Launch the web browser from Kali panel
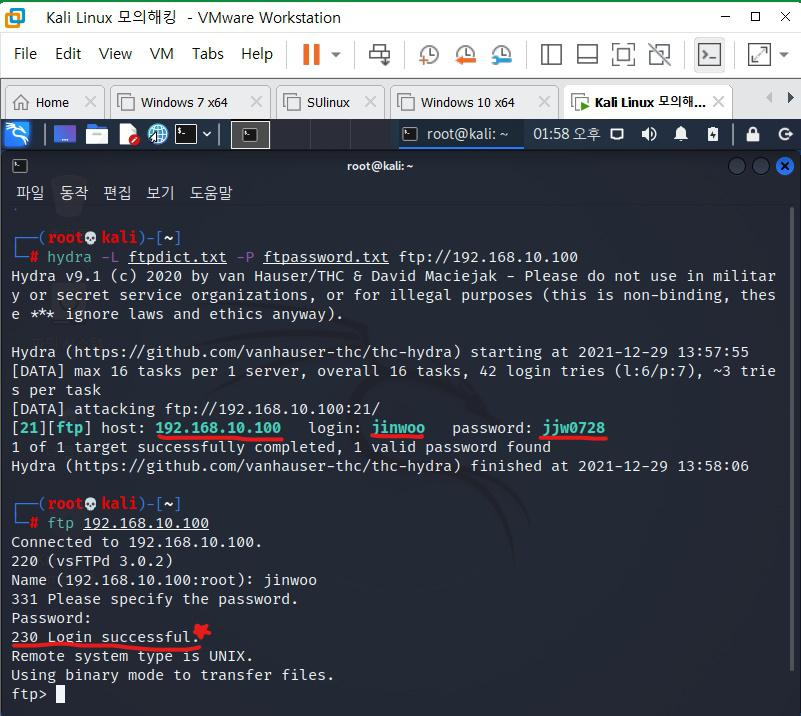The image size is (801, 716). click(158, 134)
